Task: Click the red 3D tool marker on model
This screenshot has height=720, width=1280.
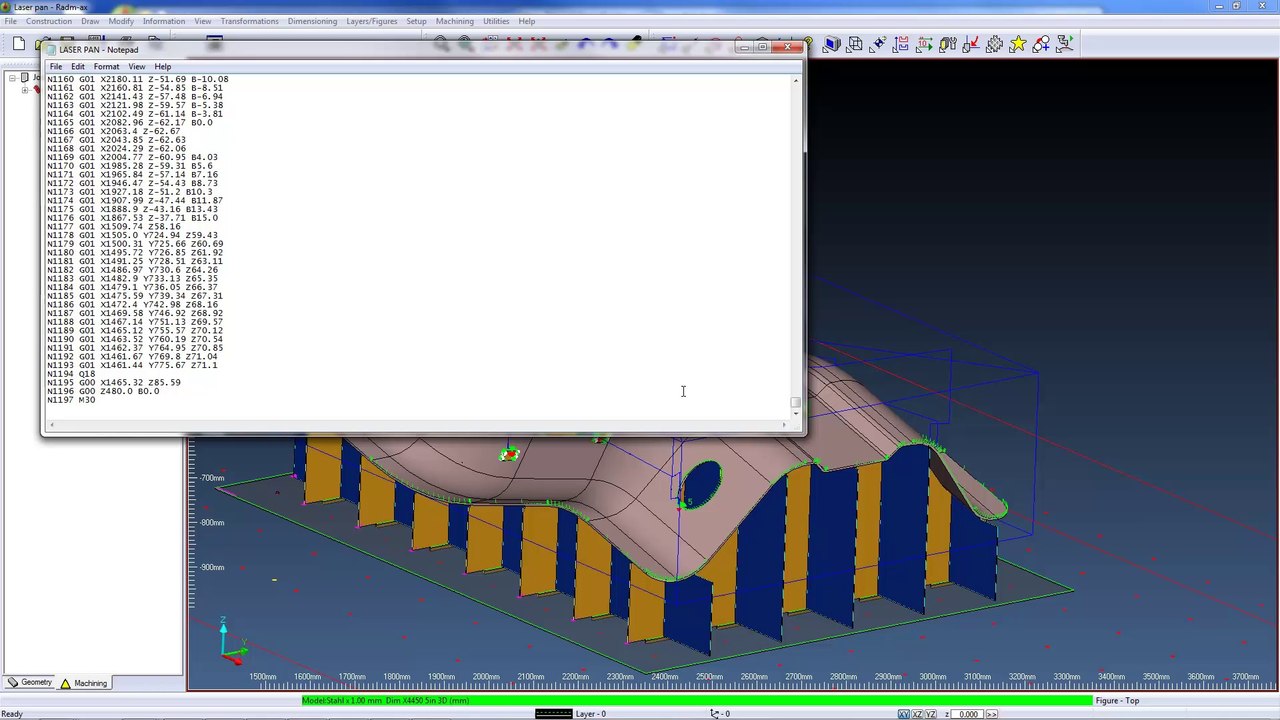Action: pyautogui.click(x=510, y=454)
